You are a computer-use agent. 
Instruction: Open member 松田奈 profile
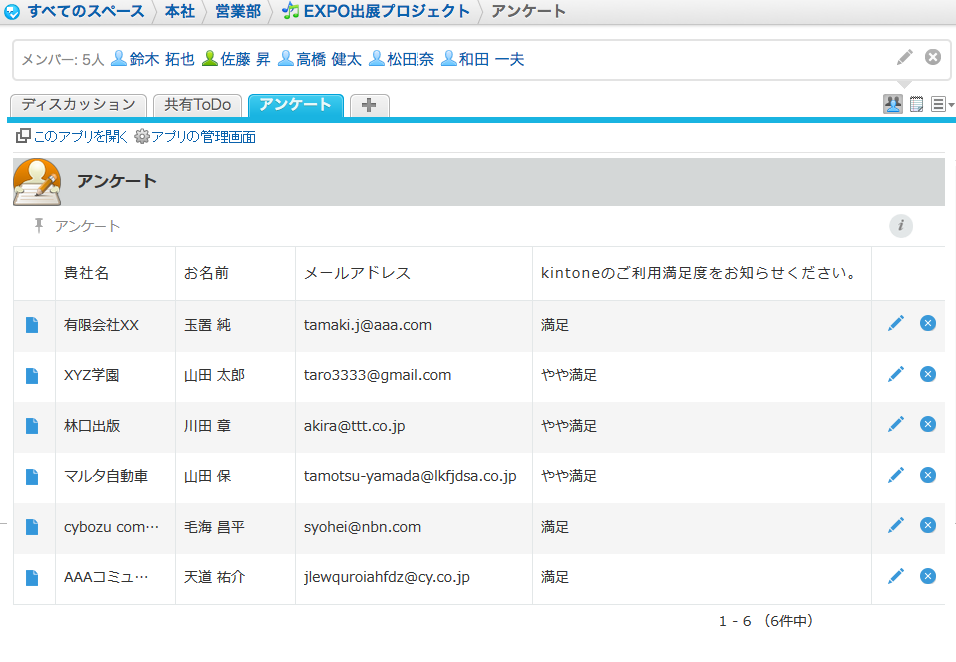click(402, 59)
